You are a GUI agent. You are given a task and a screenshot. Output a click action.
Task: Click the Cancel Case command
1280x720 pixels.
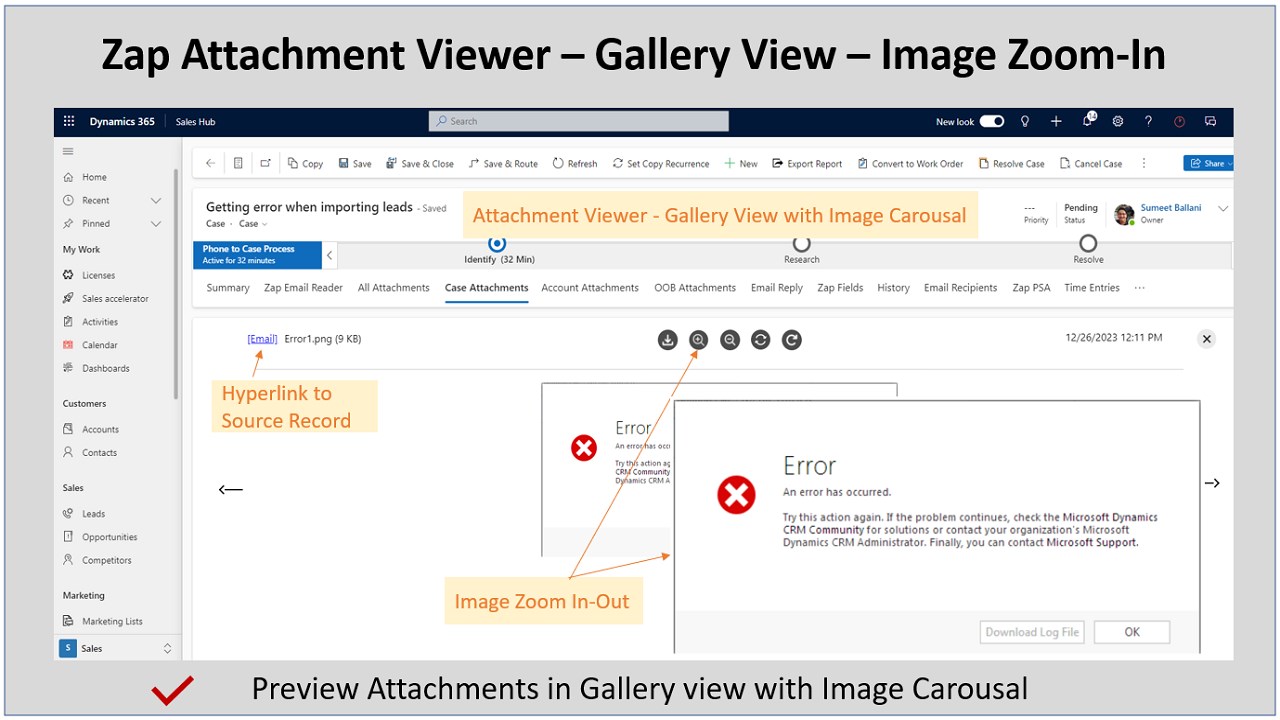[x=1091, y=163]
